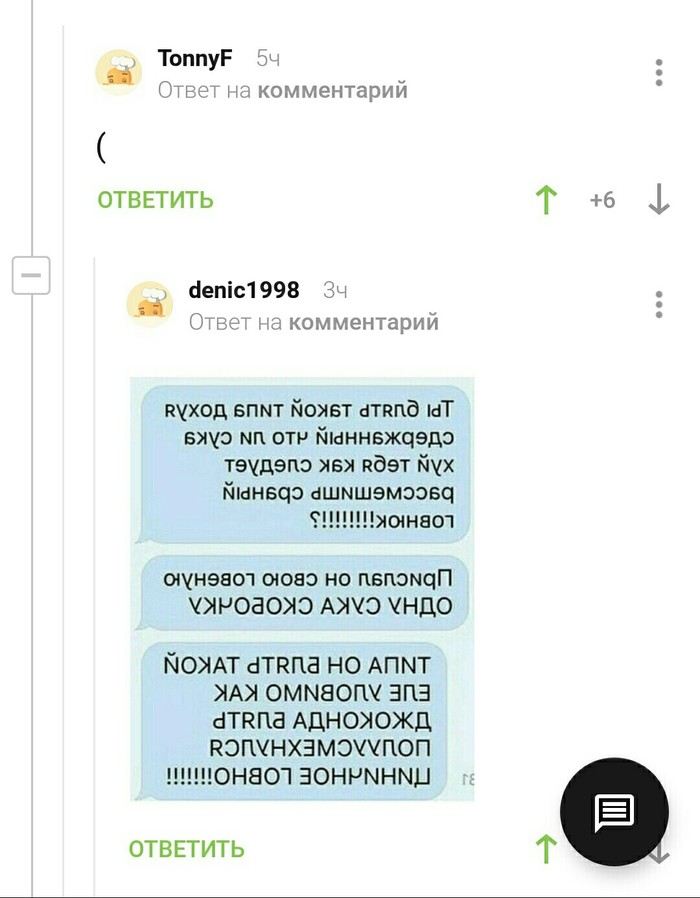Click the +6 rating counter

pos(602,200)
